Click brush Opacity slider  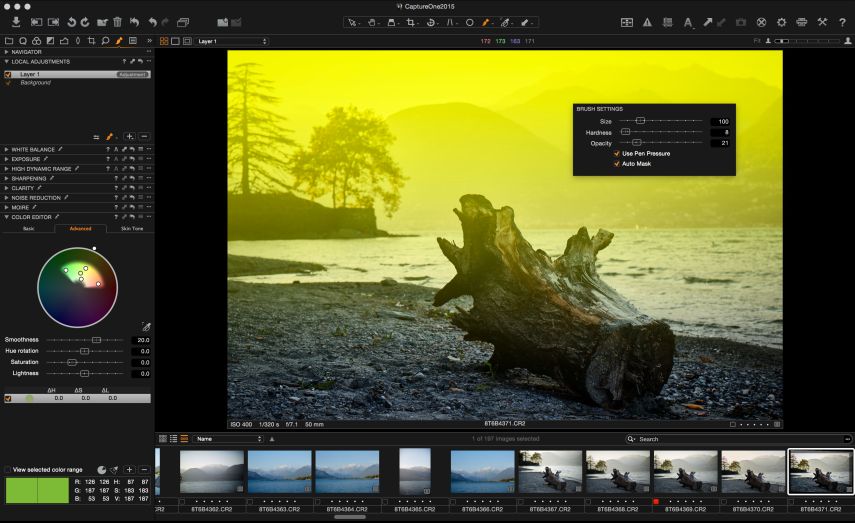pyautogui.click(x=661, y=143)
